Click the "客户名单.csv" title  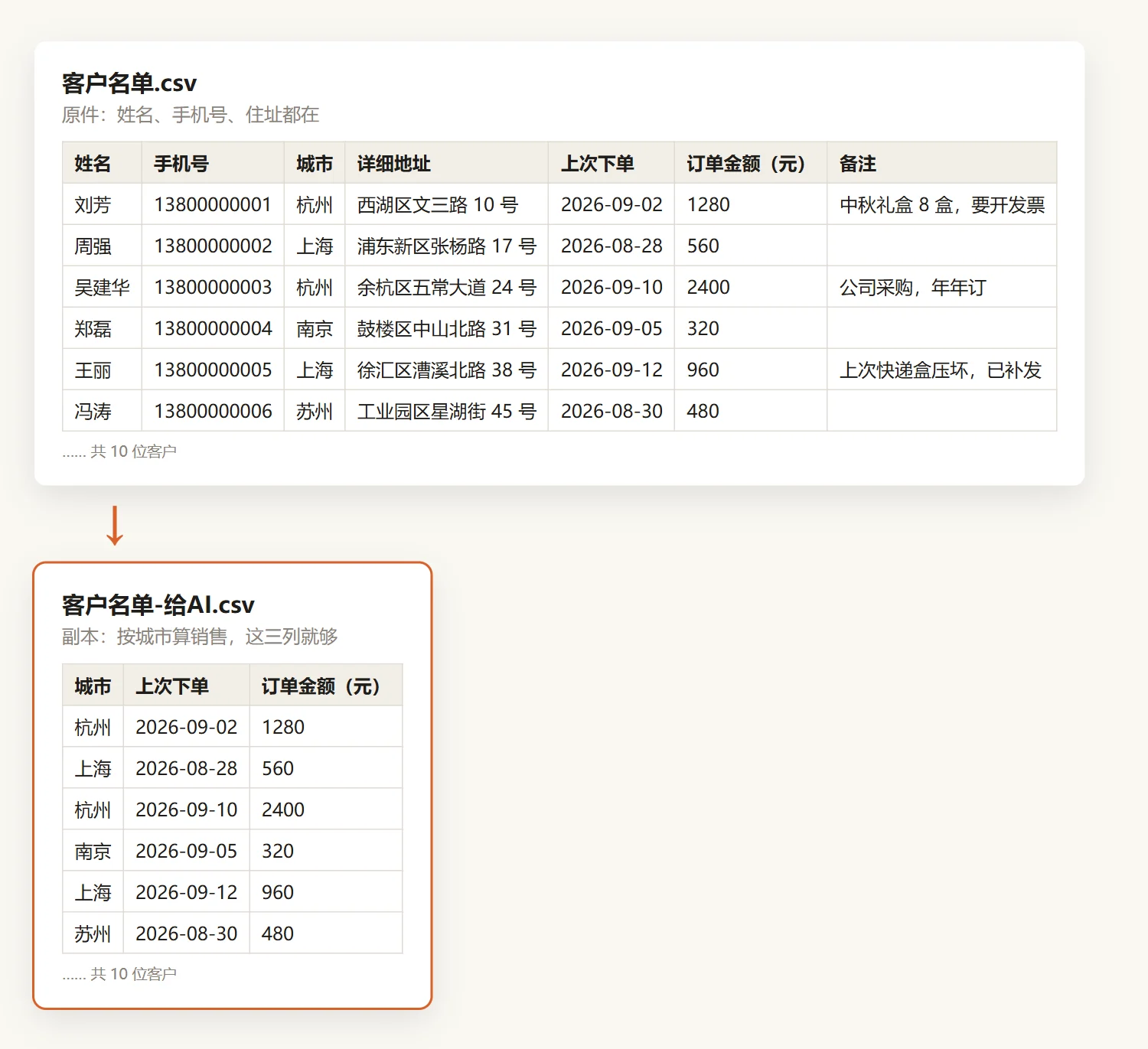pyautogui.click(x=129, y=83)
